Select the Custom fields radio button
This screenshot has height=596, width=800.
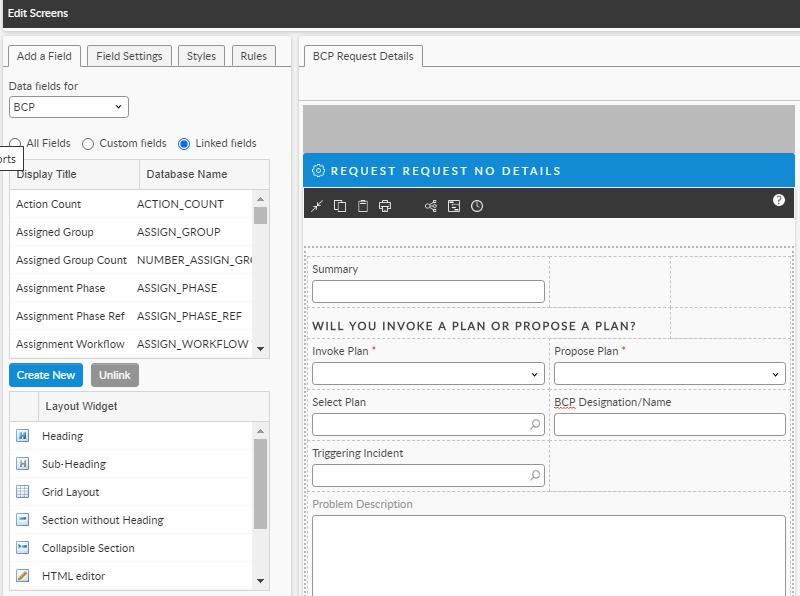[88, 144]
